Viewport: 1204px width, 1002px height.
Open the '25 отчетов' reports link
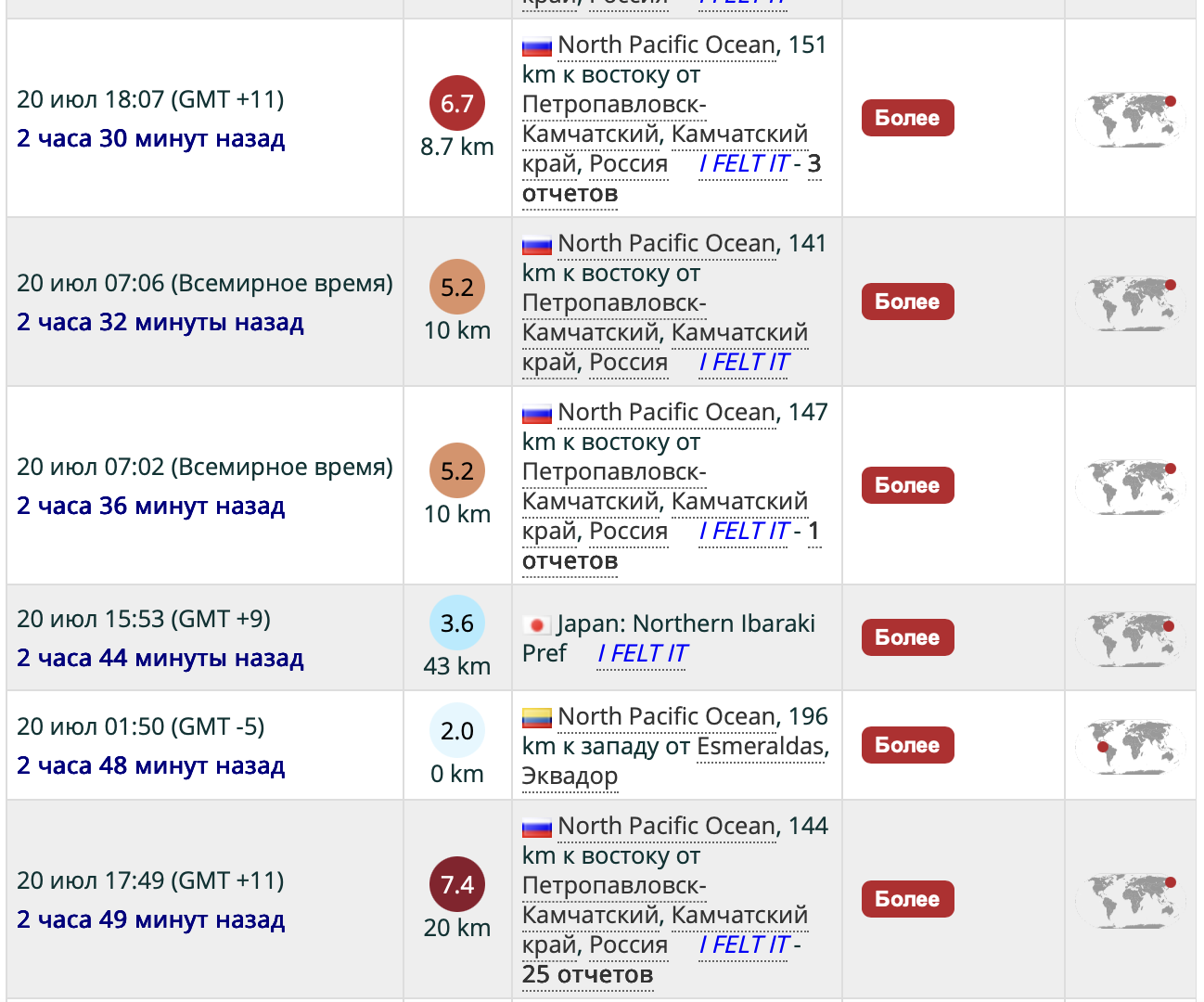pyautogui.click(x=587, y=975)
